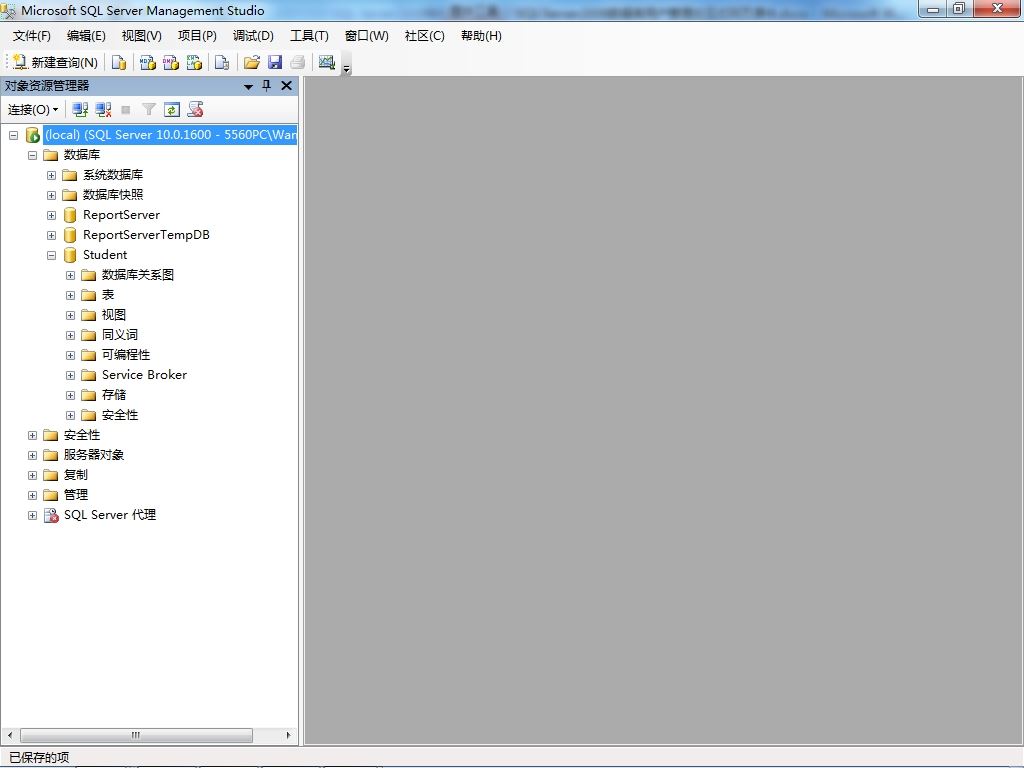The width and height of the screenshot is (1024, 768).
Task: Expand the 可编程性 folder
Action: (x=70, y=356)
